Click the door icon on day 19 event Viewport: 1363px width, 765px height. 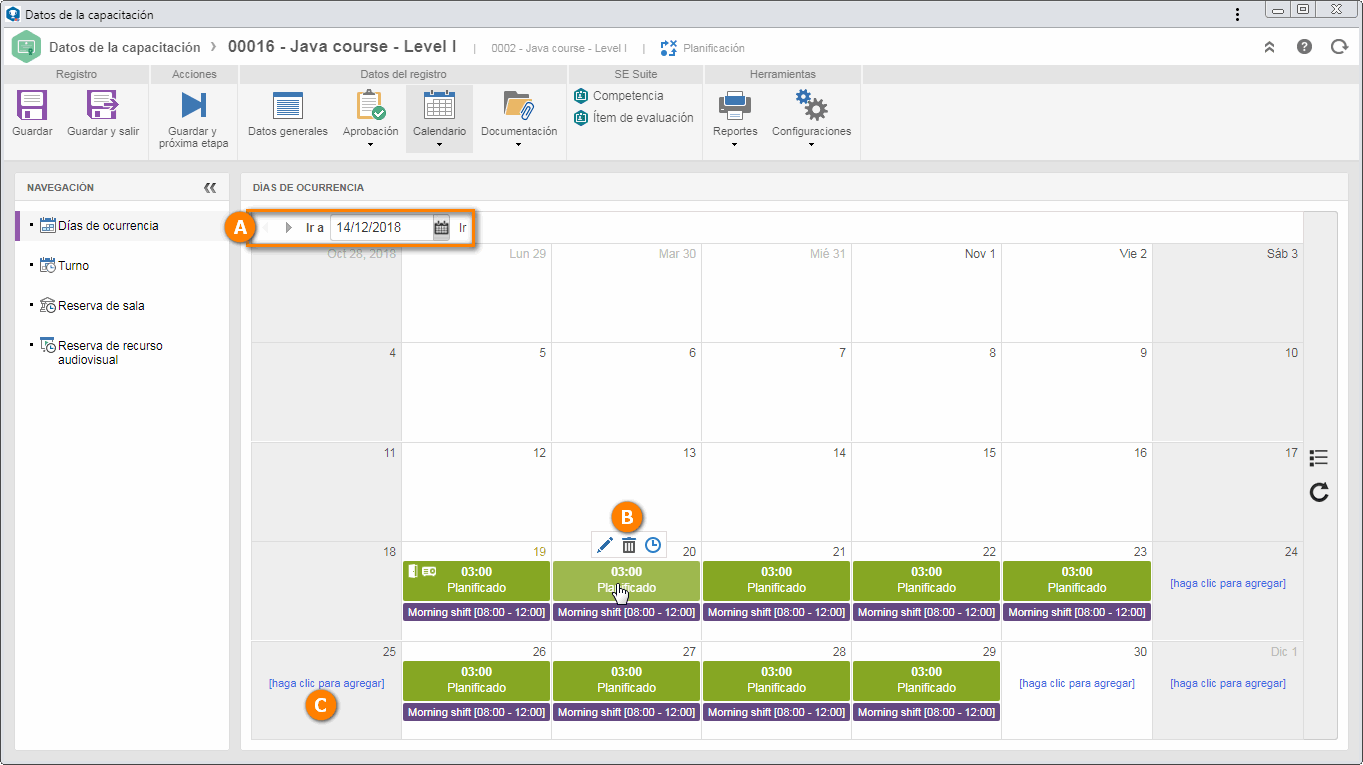[x=412, y=571]
